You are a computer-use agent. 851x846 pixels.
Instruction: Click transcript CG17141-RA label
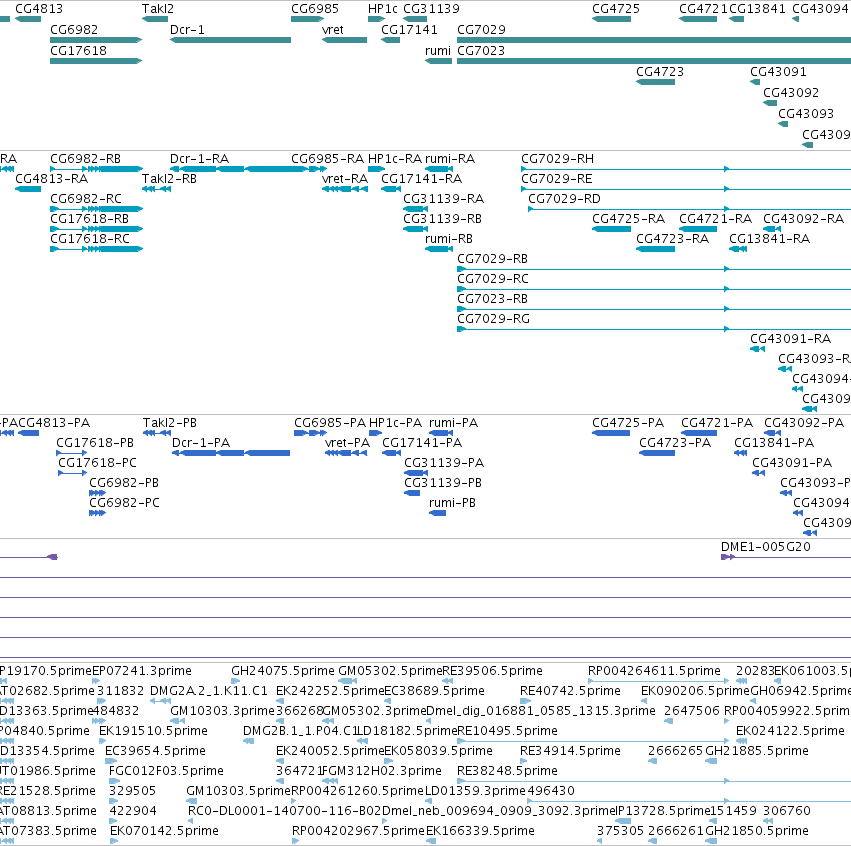point(421,179)
